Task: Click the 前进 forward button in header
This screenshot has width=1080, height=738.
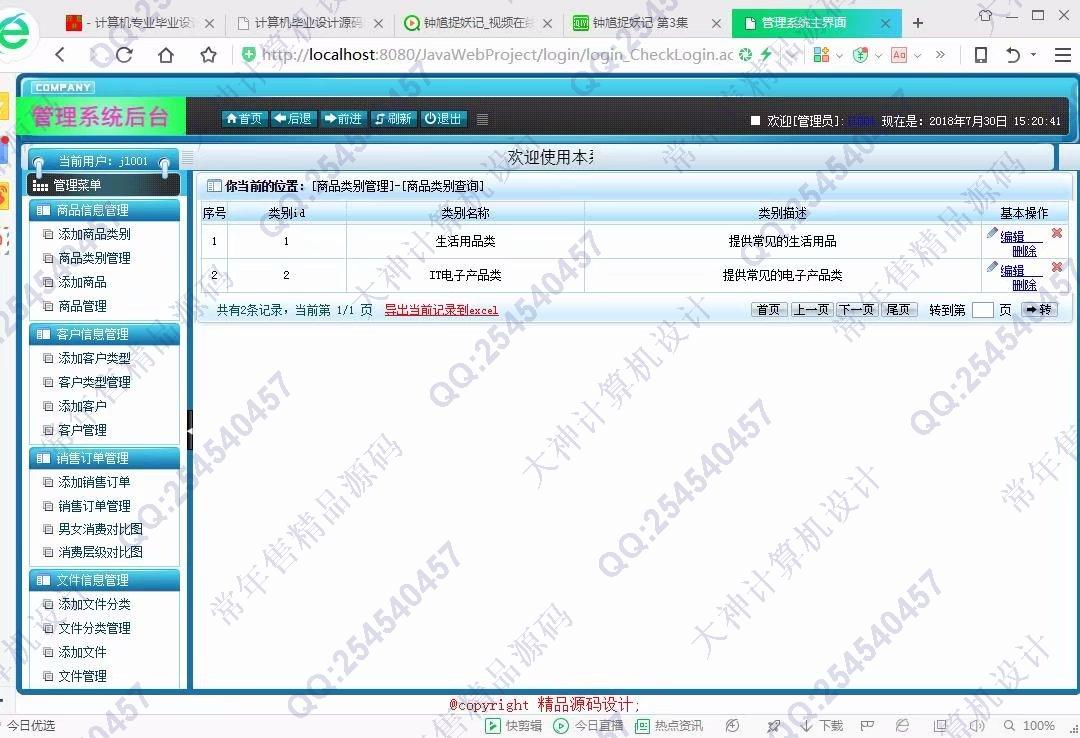Action: tap(343, 119)
